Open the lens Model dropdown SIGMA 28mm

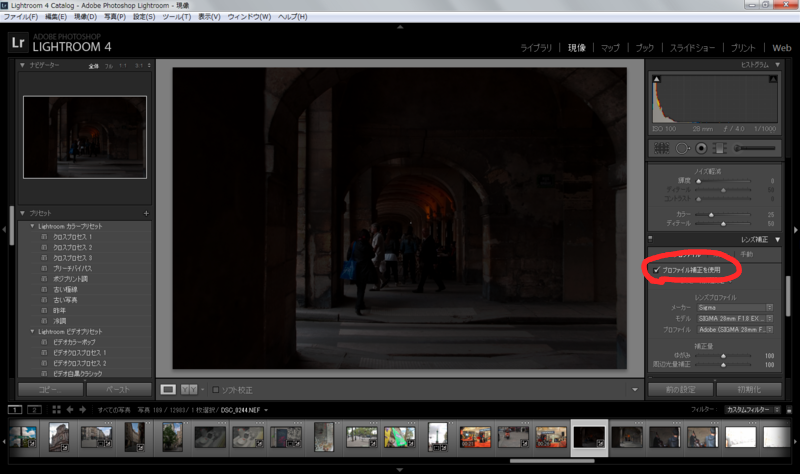pyautogui.click(x=735, y=318)
